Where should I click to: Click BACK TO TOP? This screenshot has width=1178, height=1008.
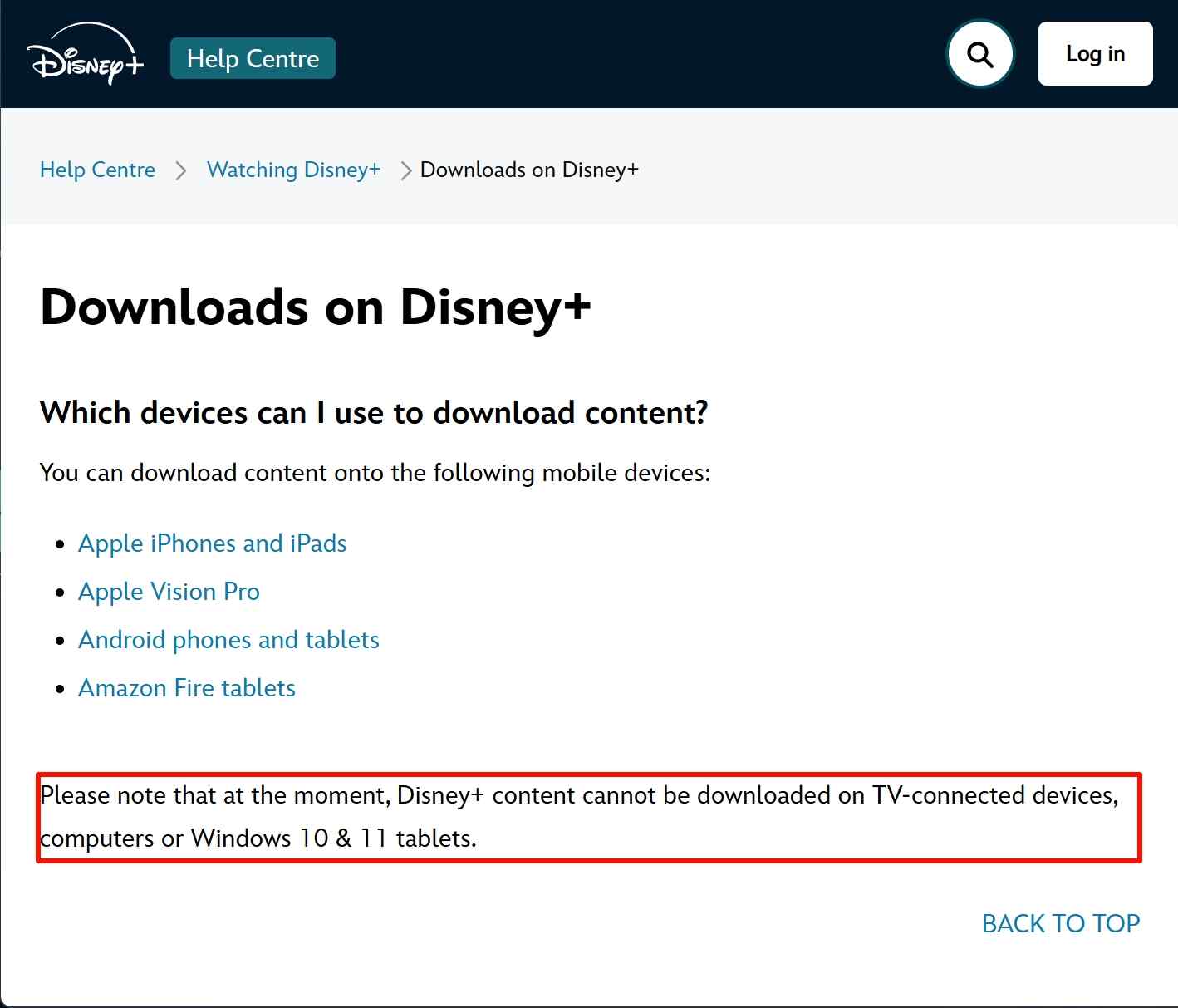tap(1062, 923)
